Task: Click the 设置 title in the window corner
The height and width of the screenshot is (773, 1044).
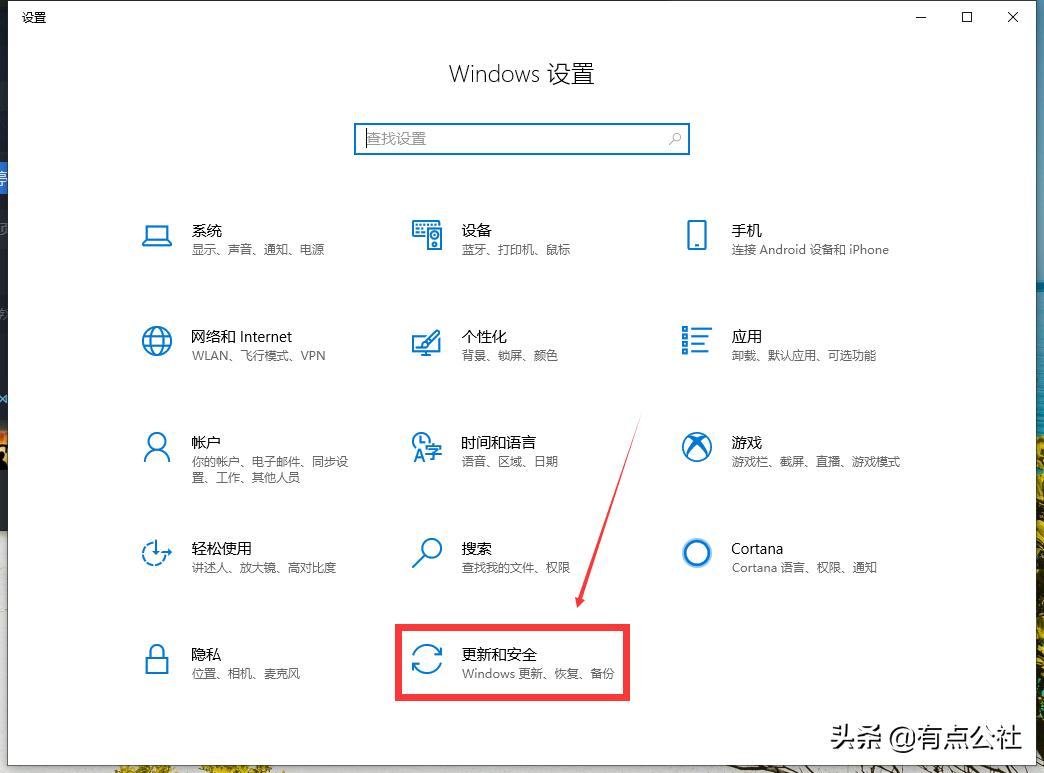Action: pos(33,17)
